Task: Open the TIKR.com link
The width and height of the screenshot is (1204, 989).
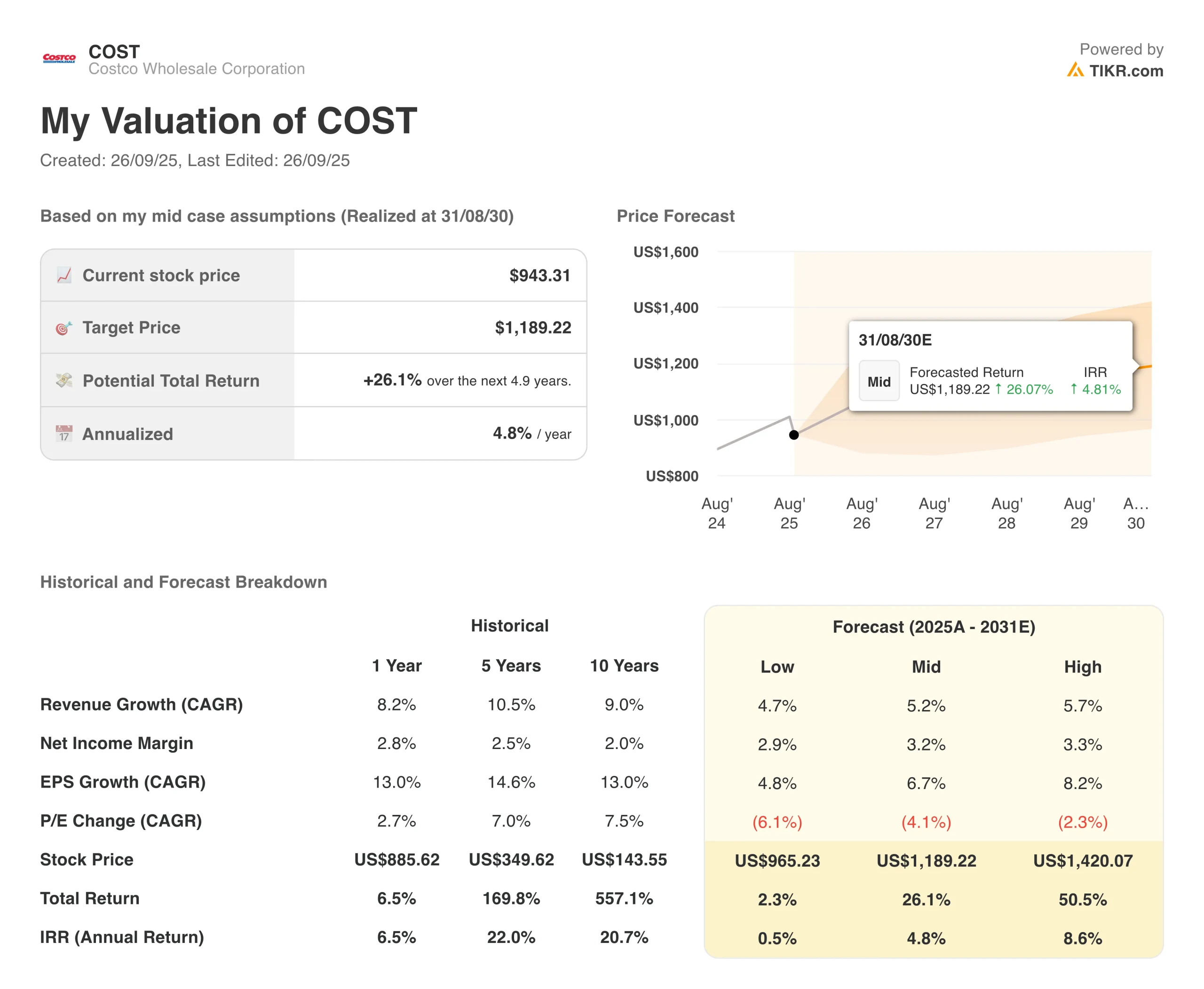Action: [1125, 71]
